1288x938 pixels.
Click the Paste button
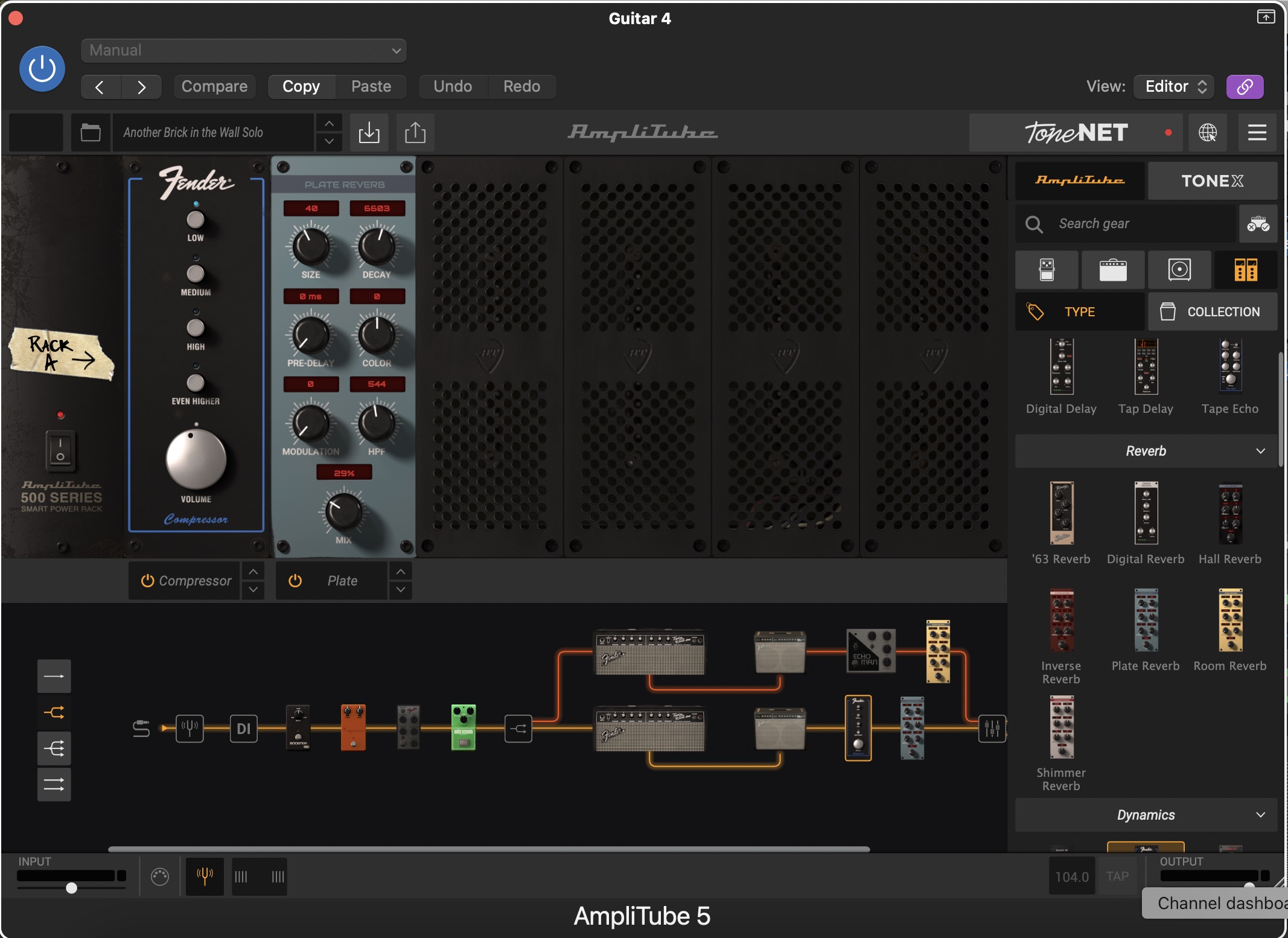[371, 87]
